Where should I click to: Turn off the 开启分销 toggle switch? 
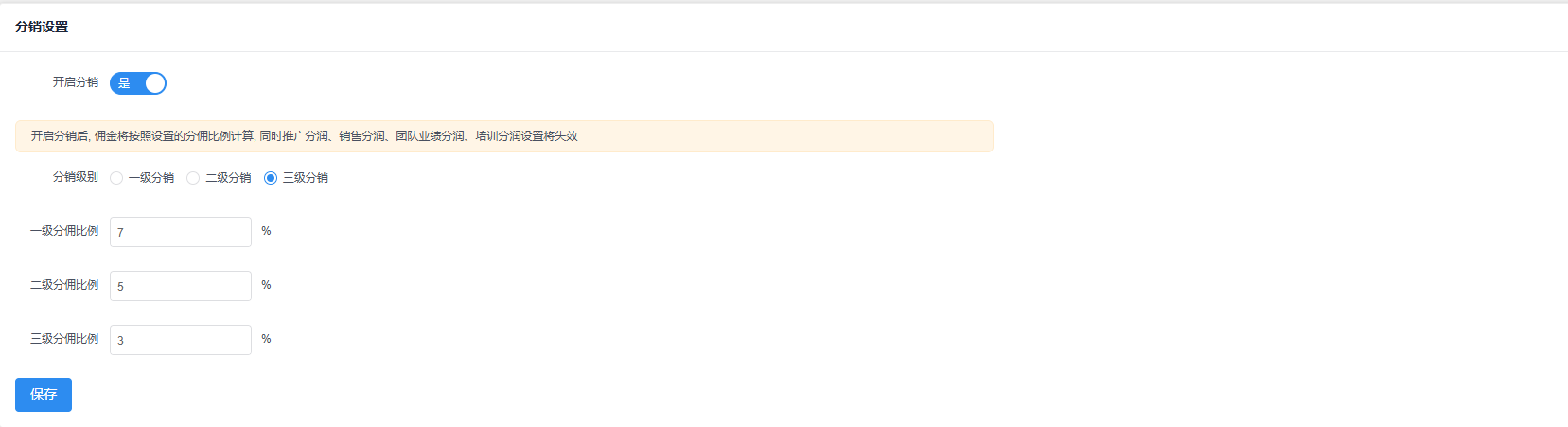click(138, 83)
